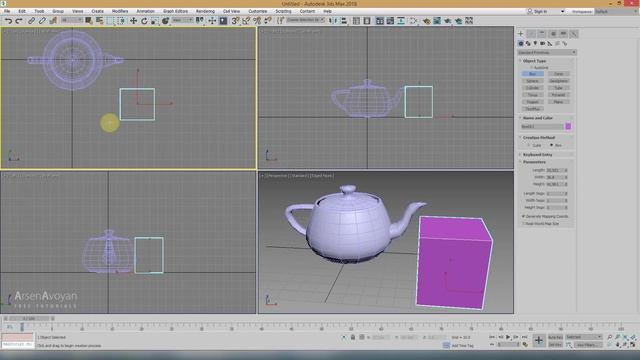
Task: Open the selection filter dropdown in toolbar
Action: pos(71,20)
